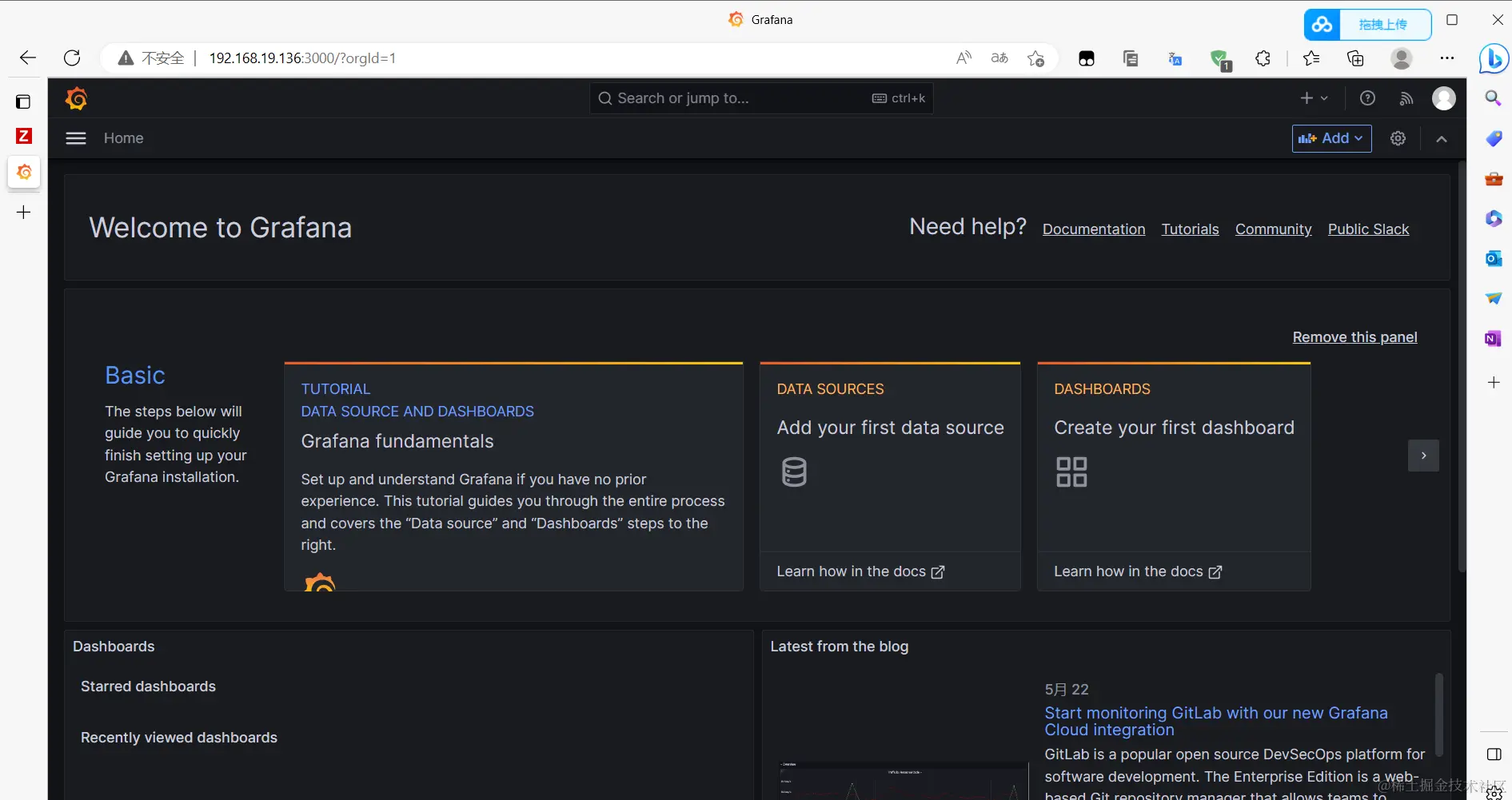
Task: Open browser profile avatar
Action: tap(1401, 58)
